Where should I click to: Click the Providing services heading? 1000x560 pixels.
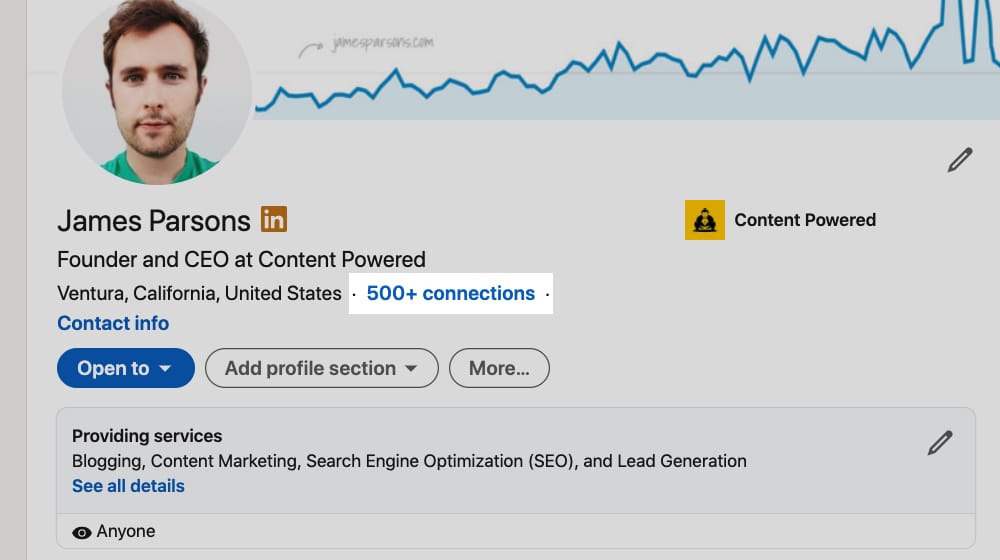click(x=147, y=436)
